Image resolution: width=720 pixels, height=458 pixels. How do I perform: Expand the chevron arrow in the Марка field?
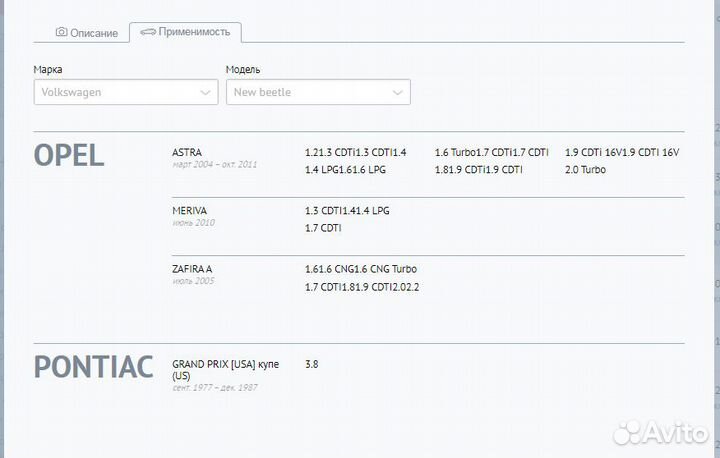click(x=206, y=92)
